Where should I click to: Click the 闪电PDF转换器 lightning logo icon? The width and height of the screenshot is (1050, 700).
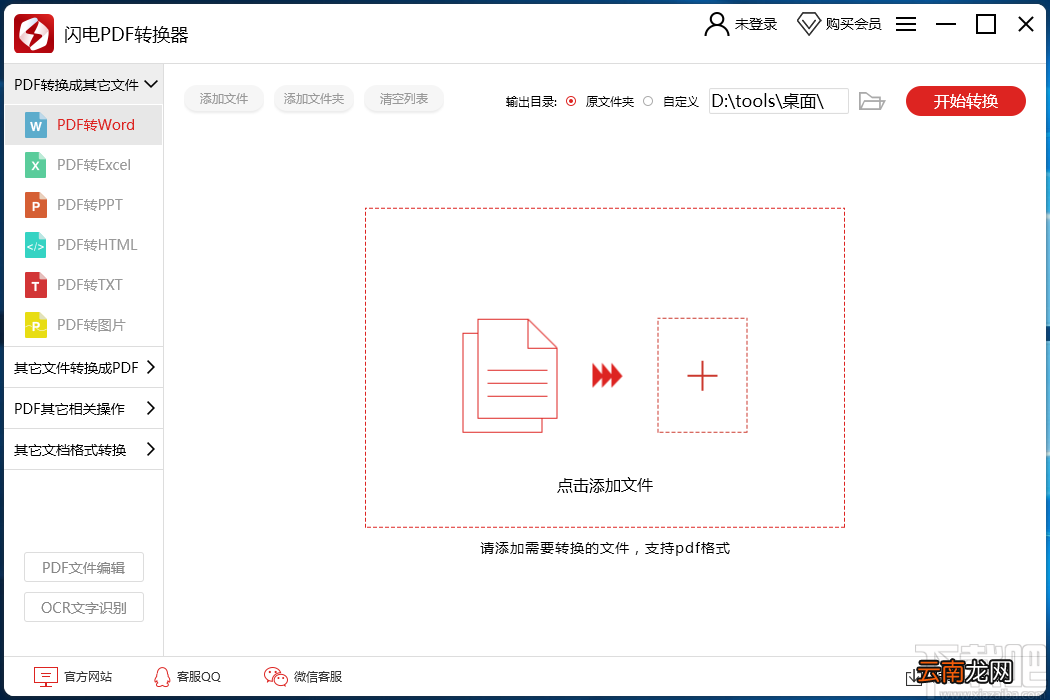pyautogui.click(x=33, y=33)
